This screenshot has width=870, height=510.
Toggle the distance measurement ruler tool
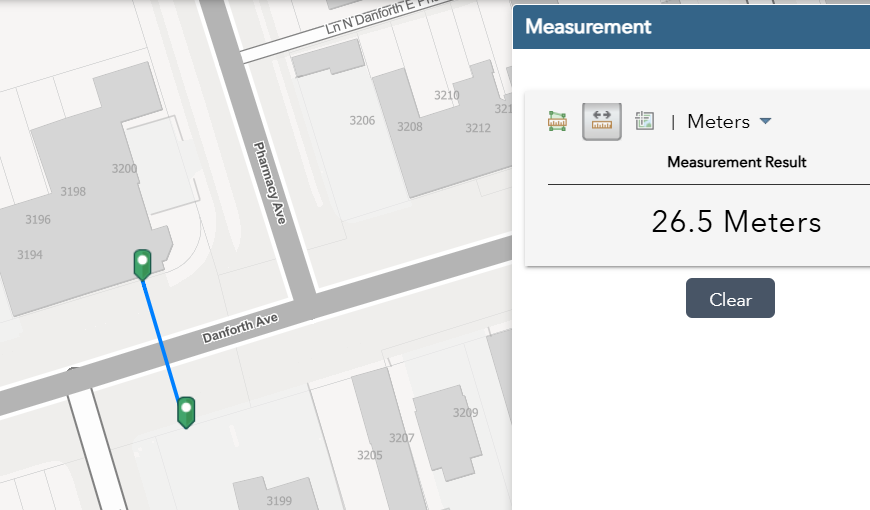[x=602, y=121]
